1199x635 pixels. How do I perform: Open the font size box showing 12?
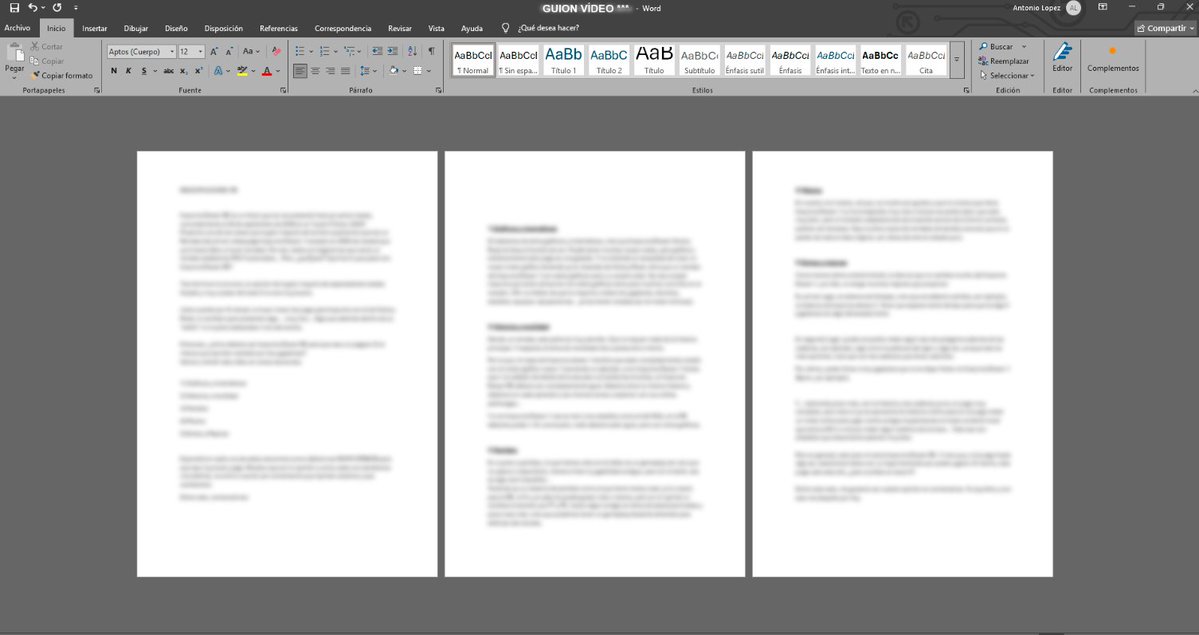tap(191, 51)
